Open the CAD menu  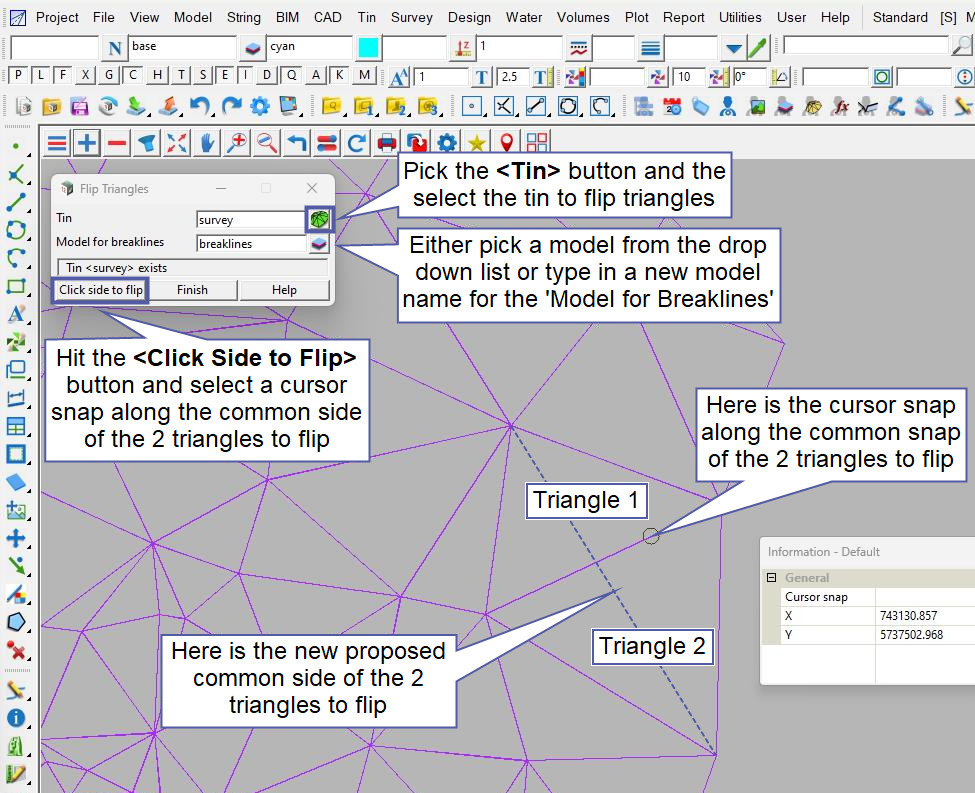(327, 17)
